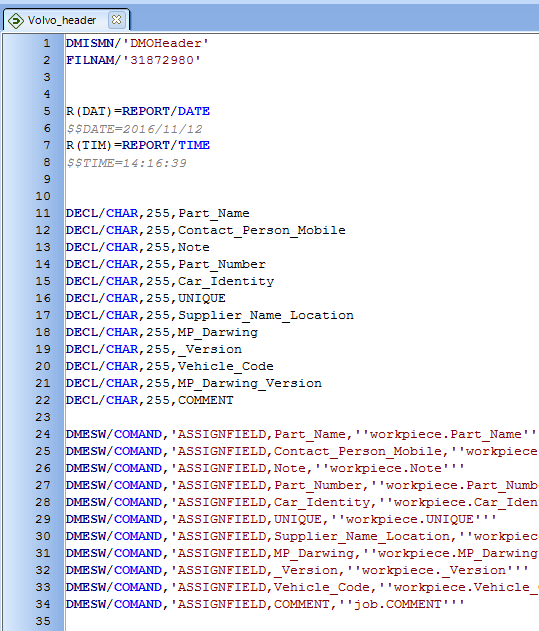
Task: Click the comment $$TIME=14:16:39
Action: point(126,163)
